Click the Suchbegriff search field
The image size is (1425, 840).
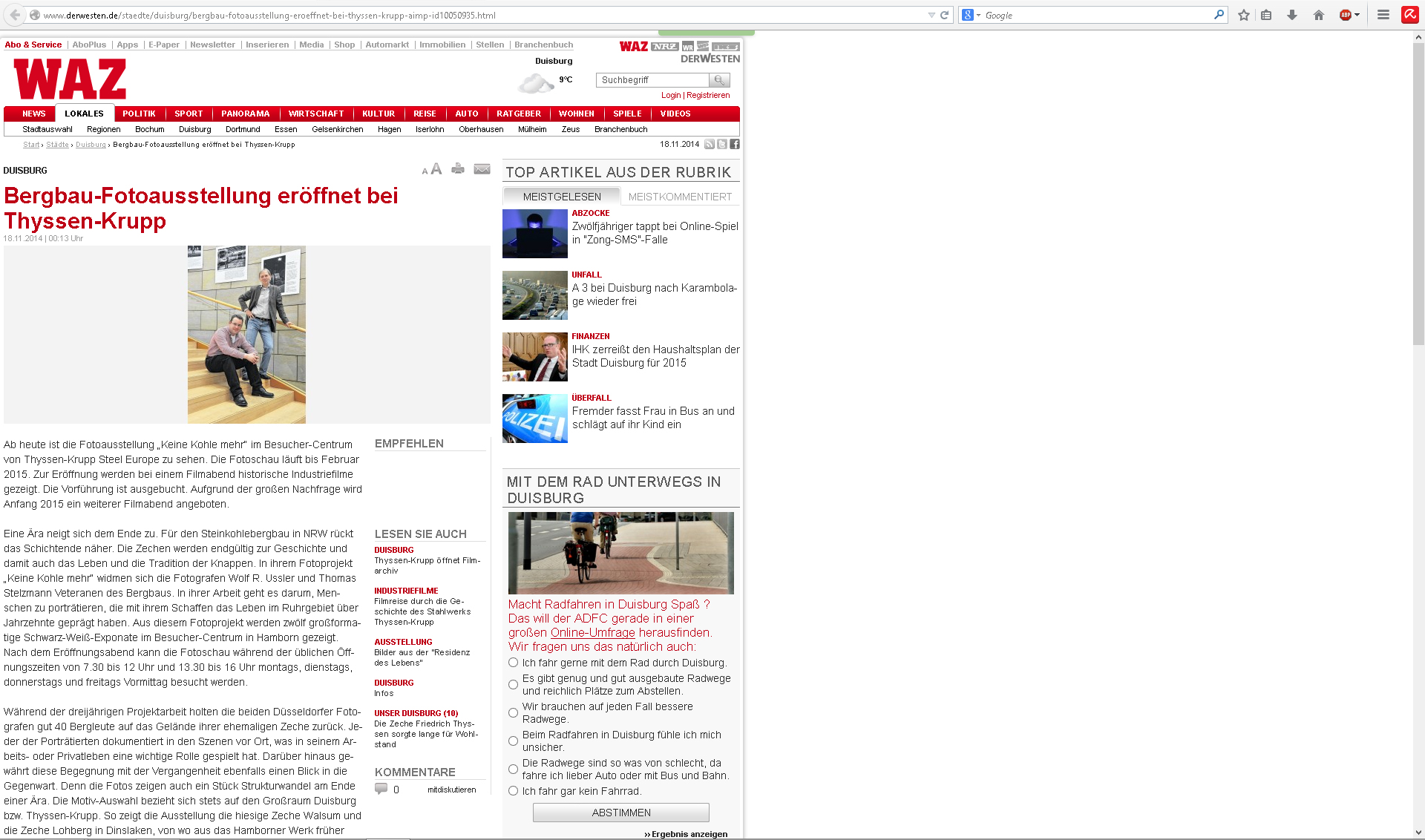652,79
